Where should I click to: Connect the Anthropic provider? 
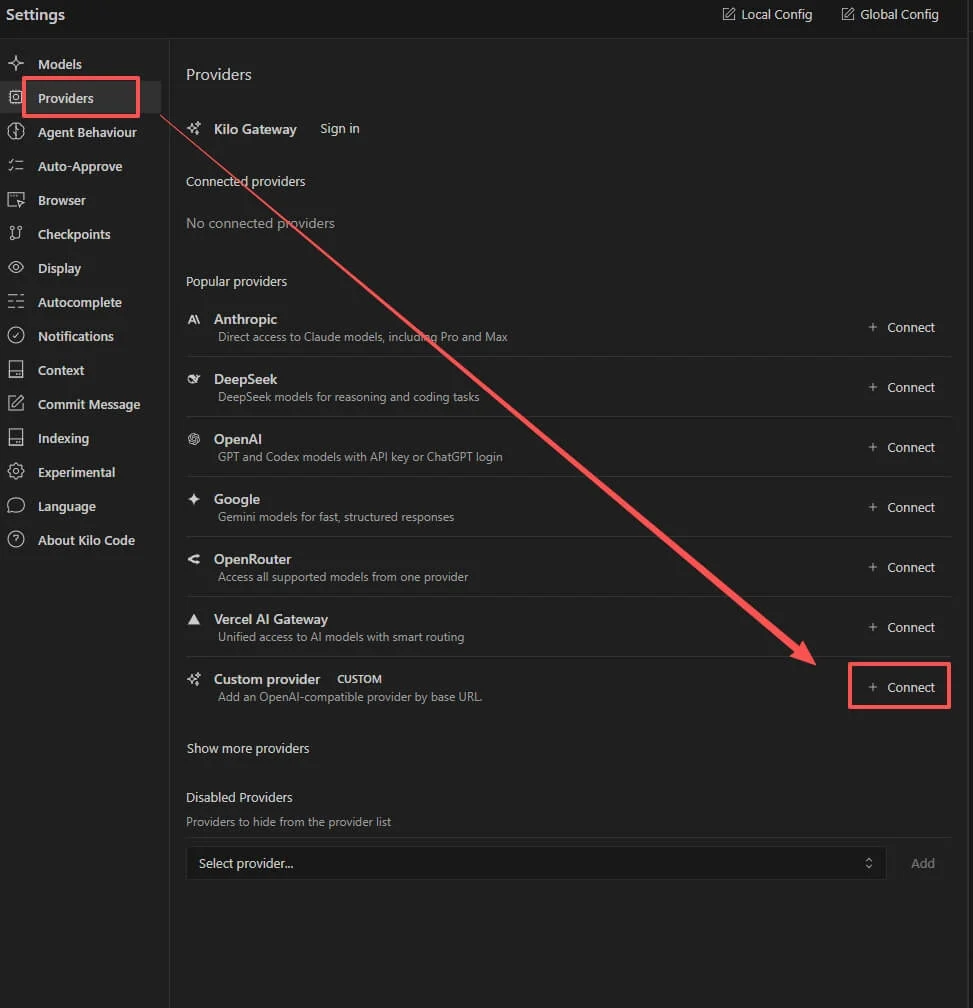click(902, 327)
